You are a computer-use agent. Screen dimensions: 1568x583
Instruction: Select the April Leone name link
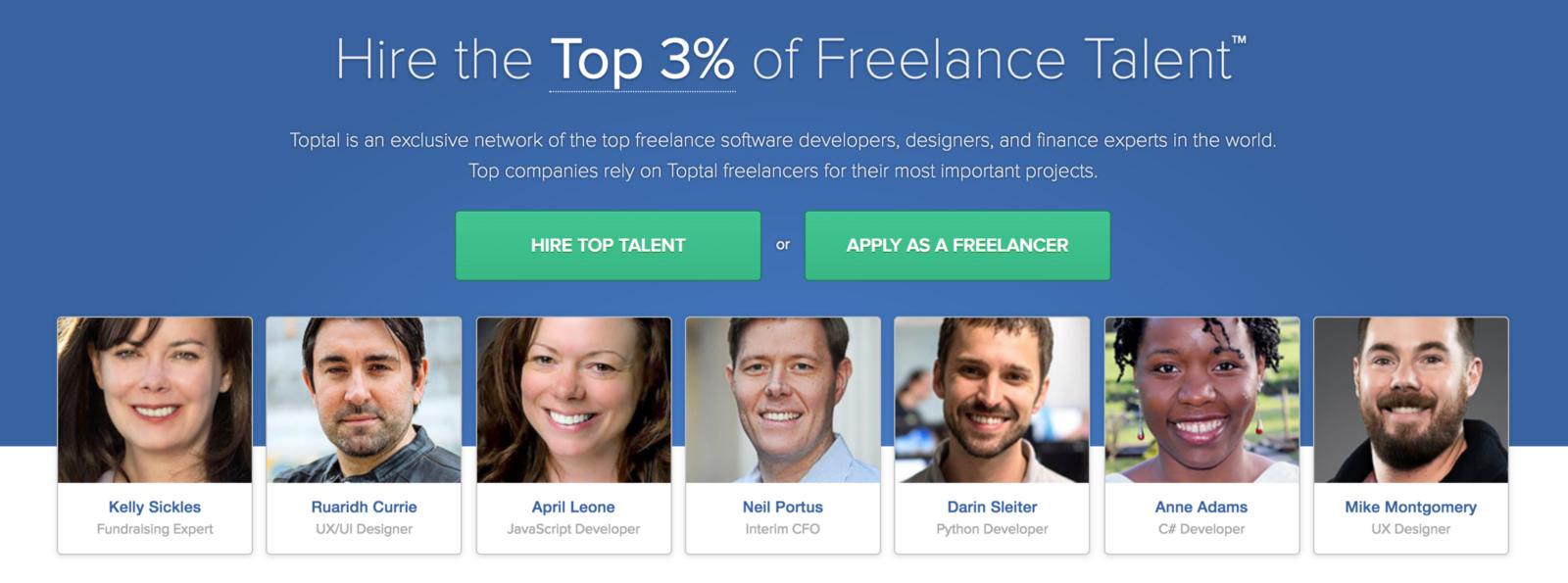[x=573, y=507]
